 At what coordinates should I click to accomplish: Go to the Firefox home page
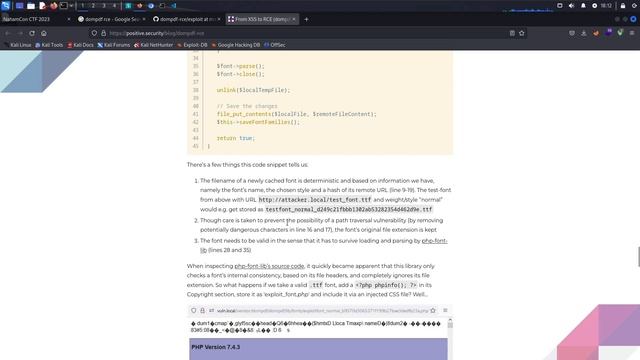pos(44,33)
